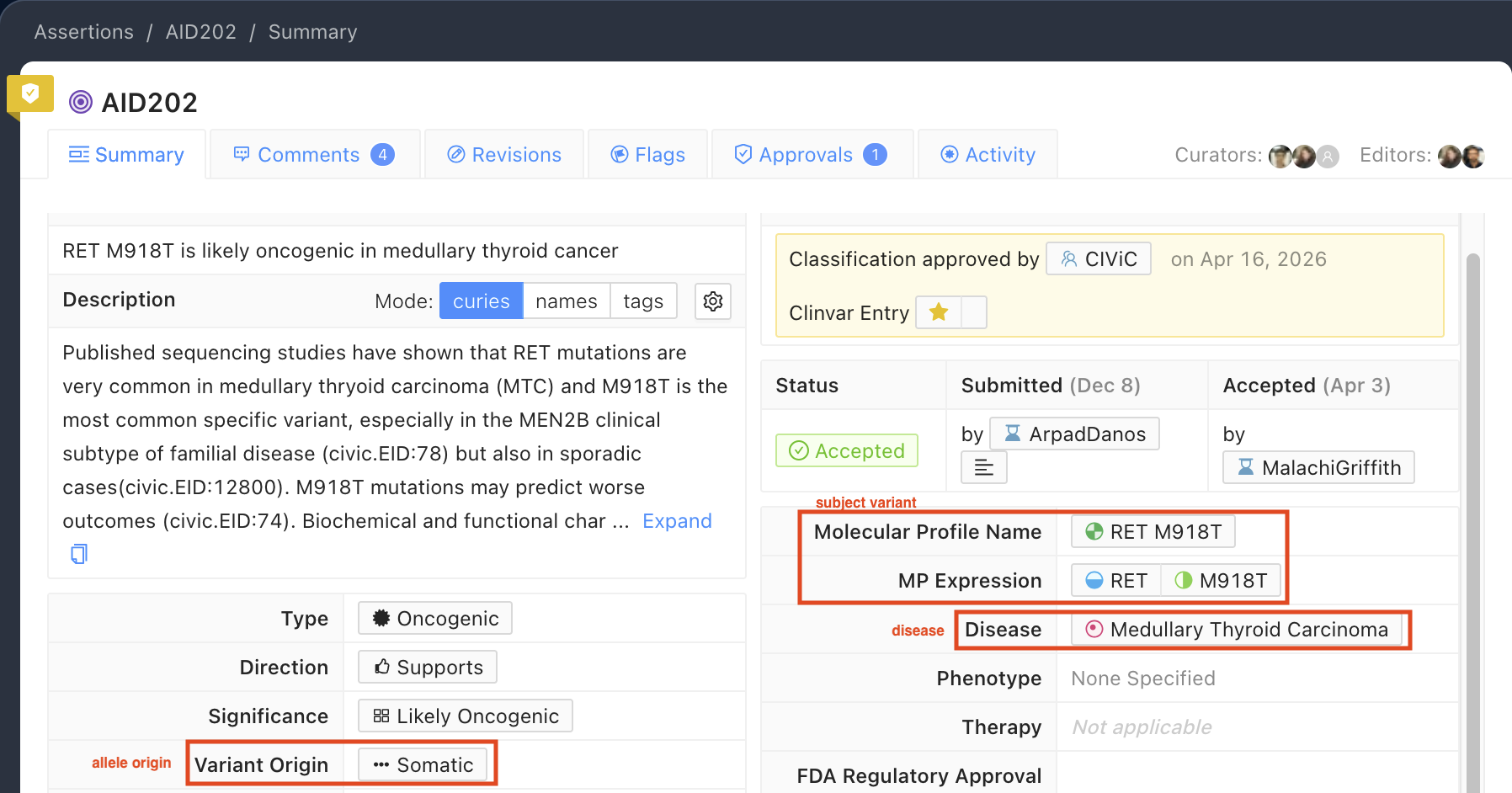Open the Revisions tab
This screenshot has height=793, width=1512.
pos(504,155)
